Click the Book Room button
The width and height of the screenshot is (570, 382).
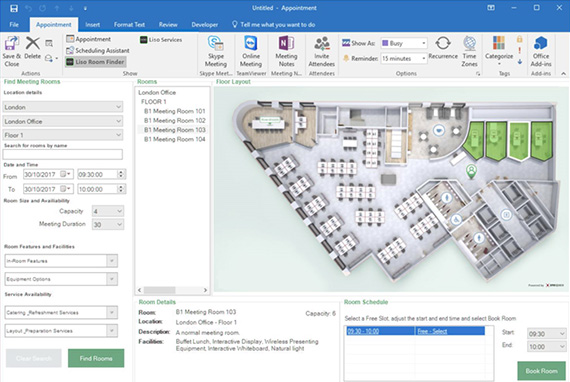541,371
